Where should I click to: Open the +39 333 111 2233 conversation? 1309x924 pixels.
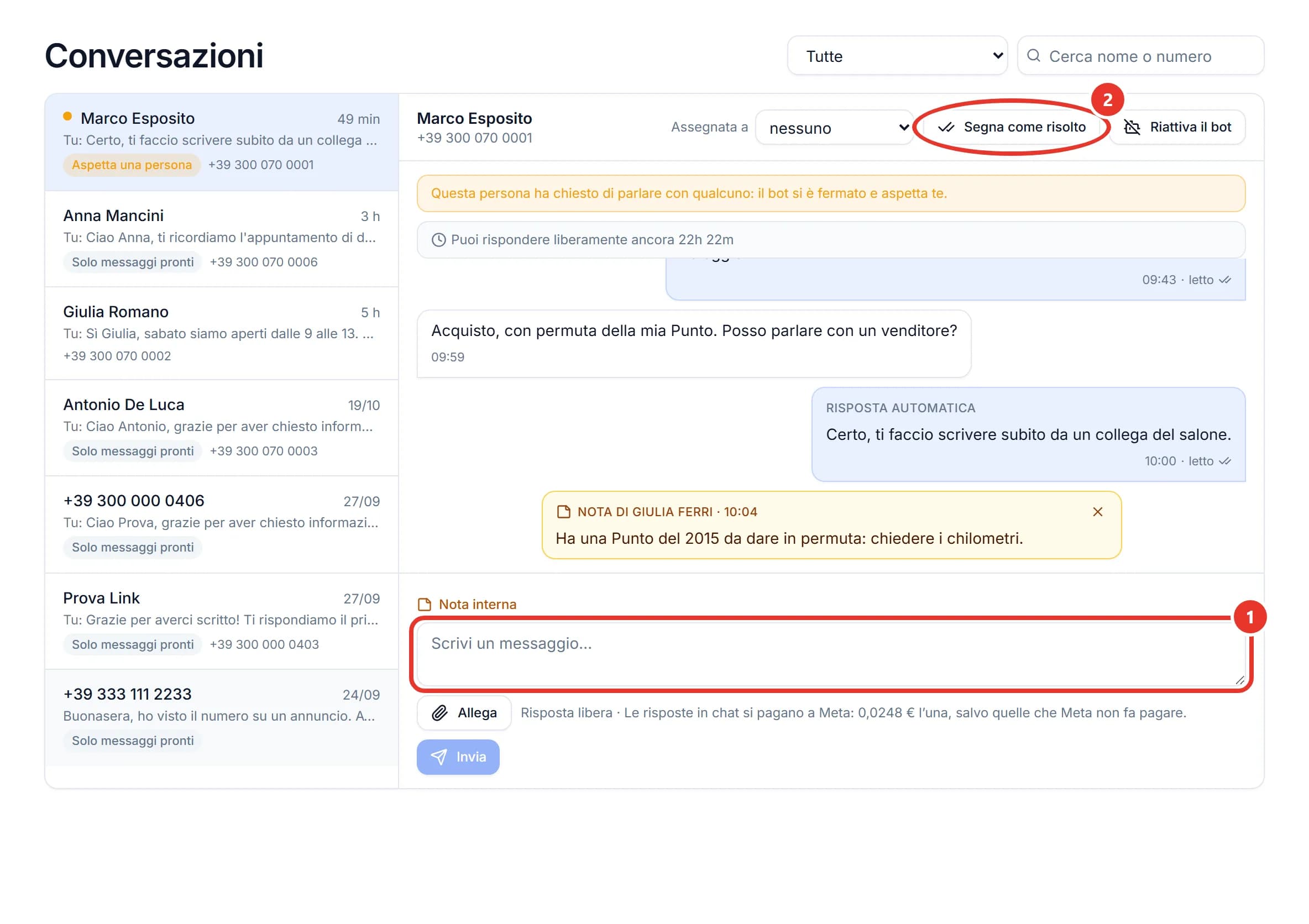click(221, 718)
